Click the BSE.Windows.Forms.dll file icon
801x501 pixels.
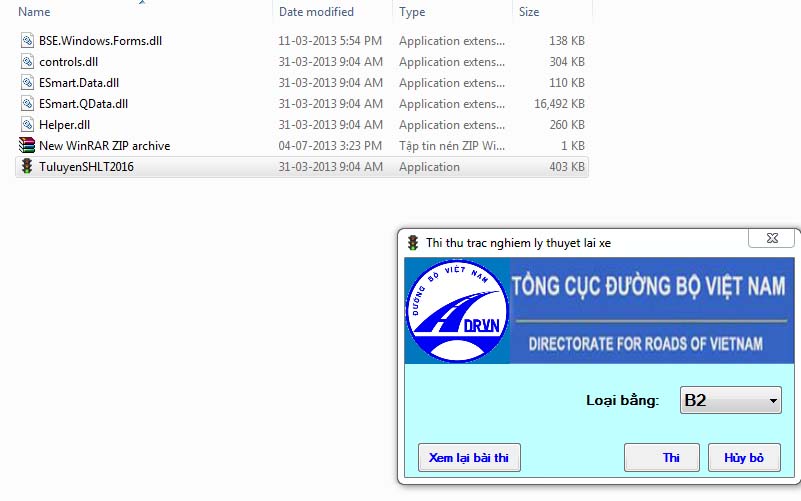tap(27, 41)
